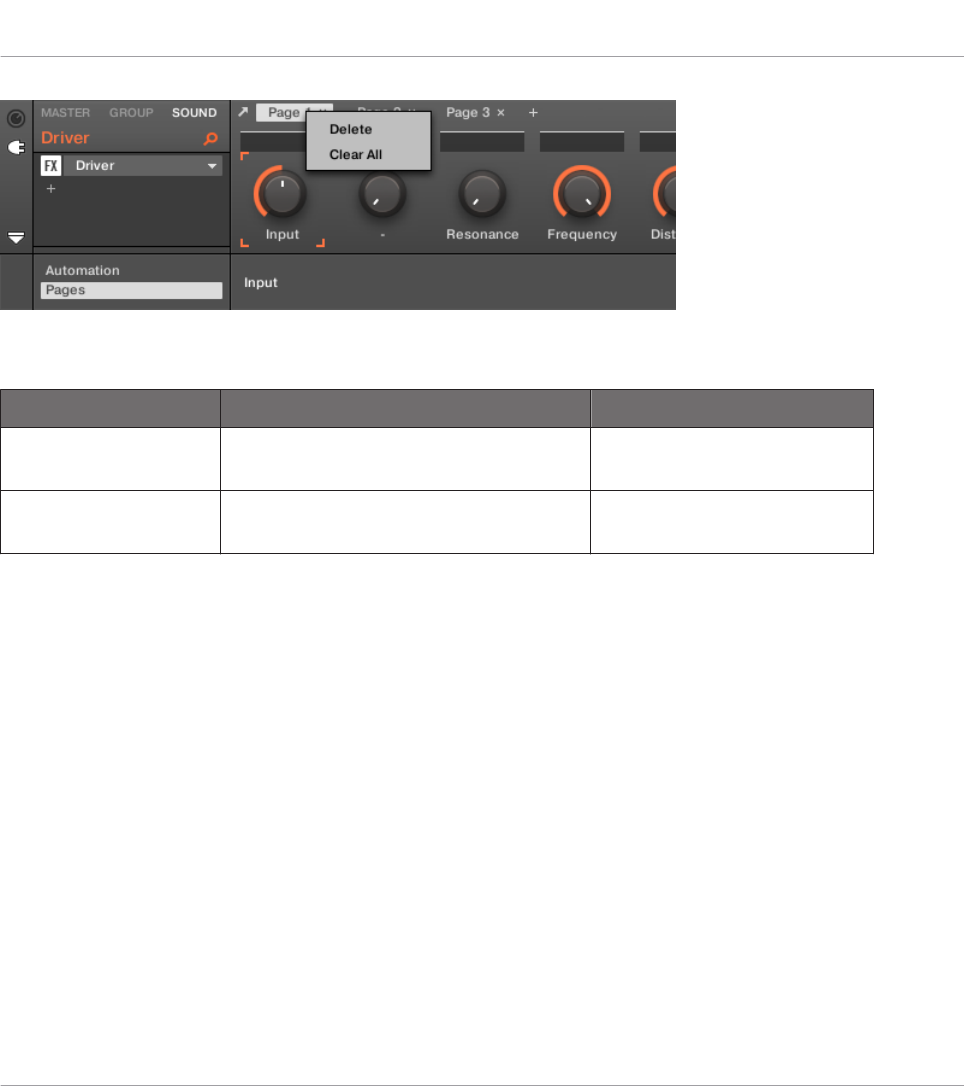Add a new page with plus icon
The image size is (965, 1086).
coord(533,112)
